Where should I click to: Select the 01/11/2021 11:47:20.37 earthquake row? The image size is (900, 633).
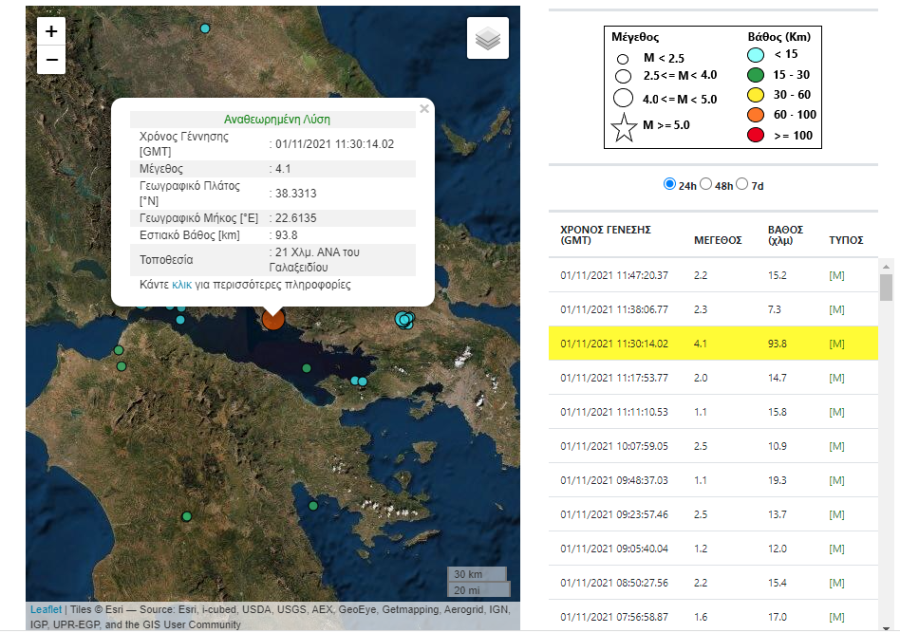pos(713,275)
